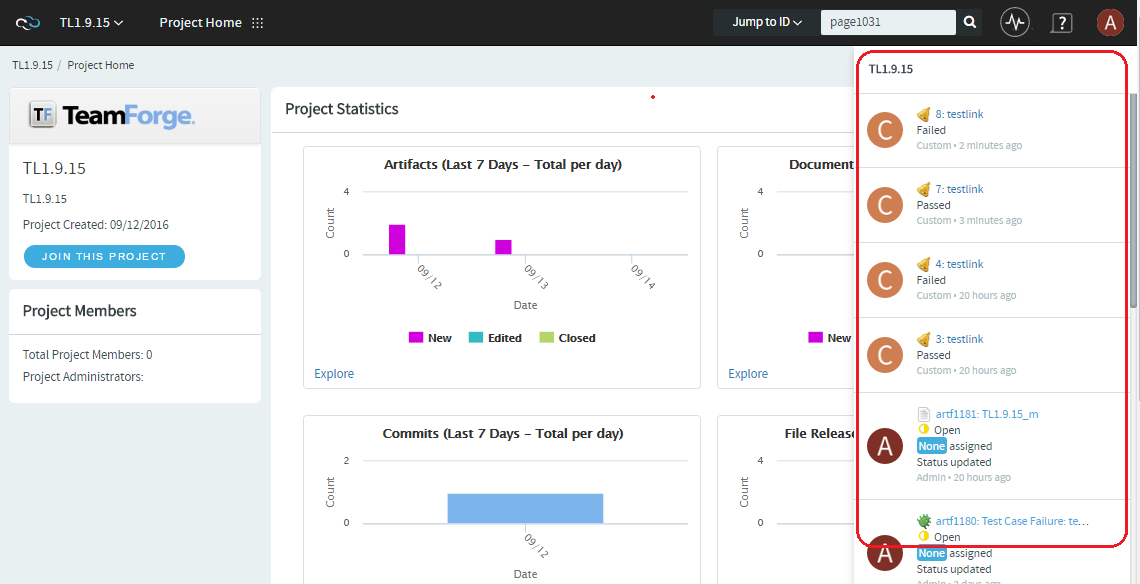This screenshot has width=1140, height=584.
Task: Click the 09/13 bar in Artifacts chart
Action: (x=504, y=247)
